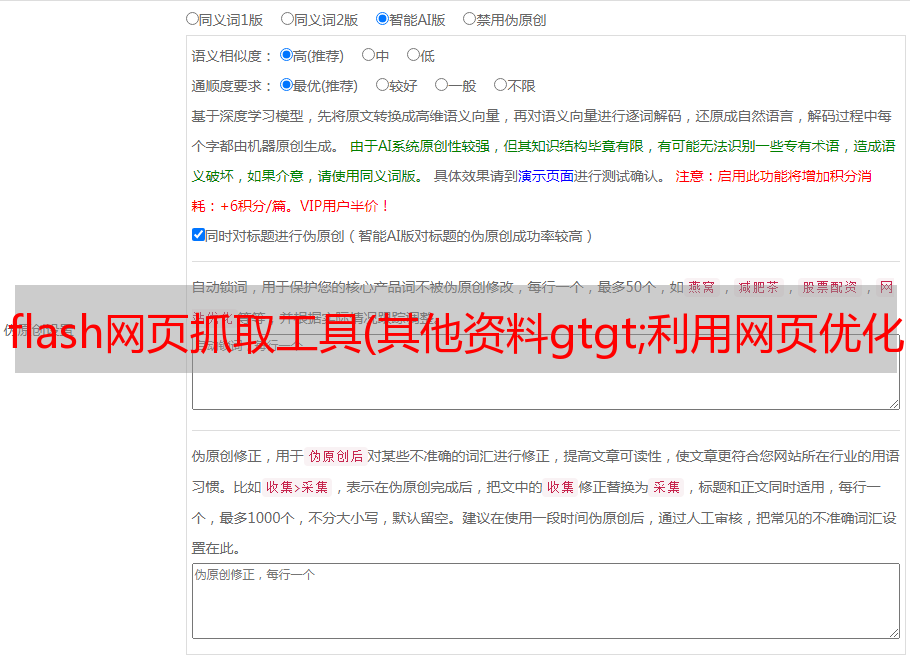Viewport: 911px width, 658px height.
Task: Set 语义相似度 to 低
Action: (413, 55)
